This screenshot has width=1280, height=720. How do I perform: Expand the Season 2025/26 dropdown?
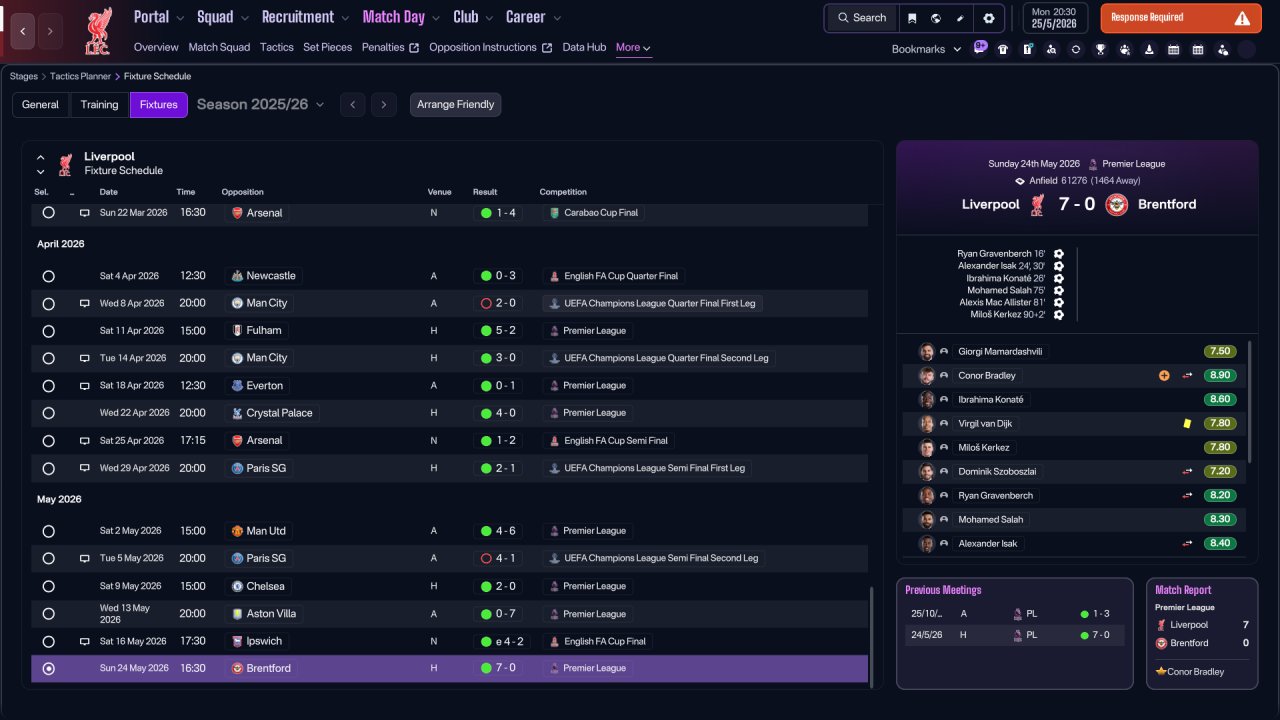coord(260,104)
